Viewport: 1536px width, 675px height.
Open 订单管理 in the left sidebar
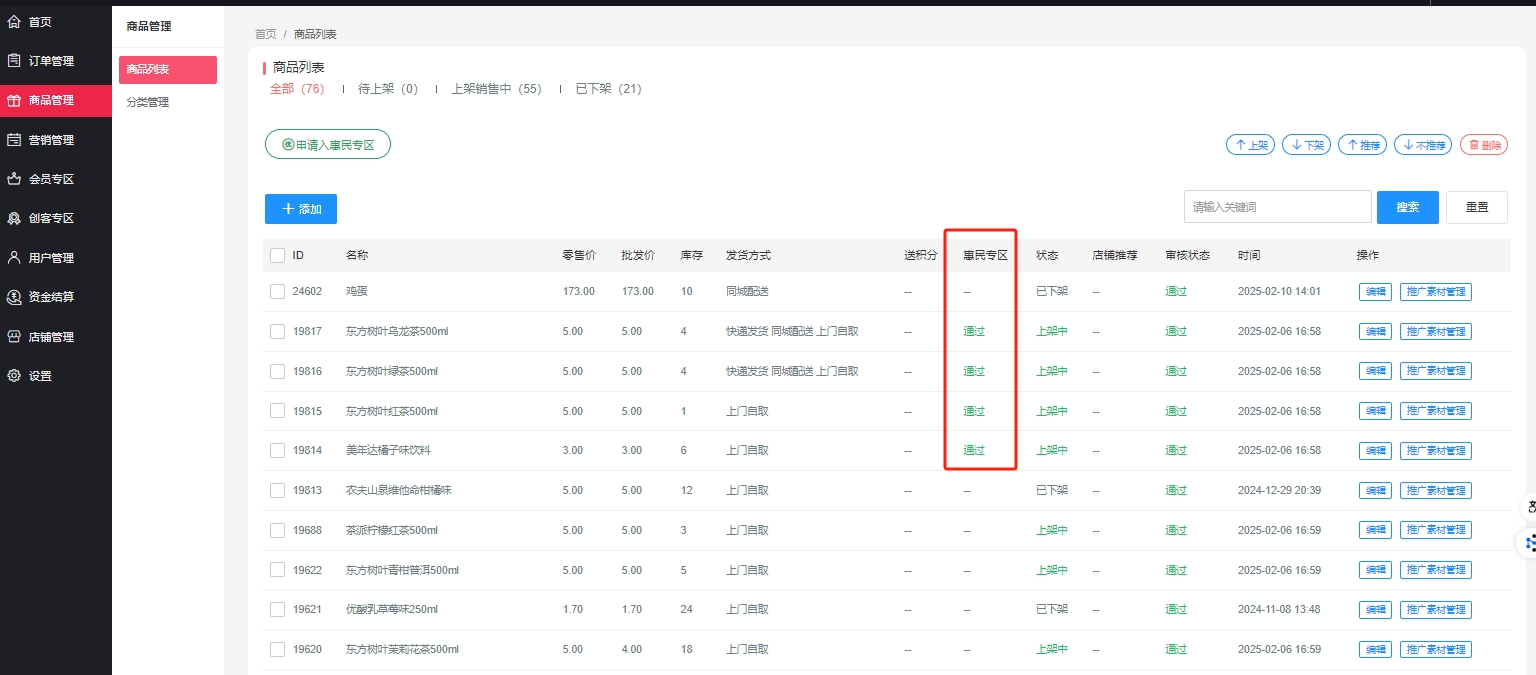50,61
